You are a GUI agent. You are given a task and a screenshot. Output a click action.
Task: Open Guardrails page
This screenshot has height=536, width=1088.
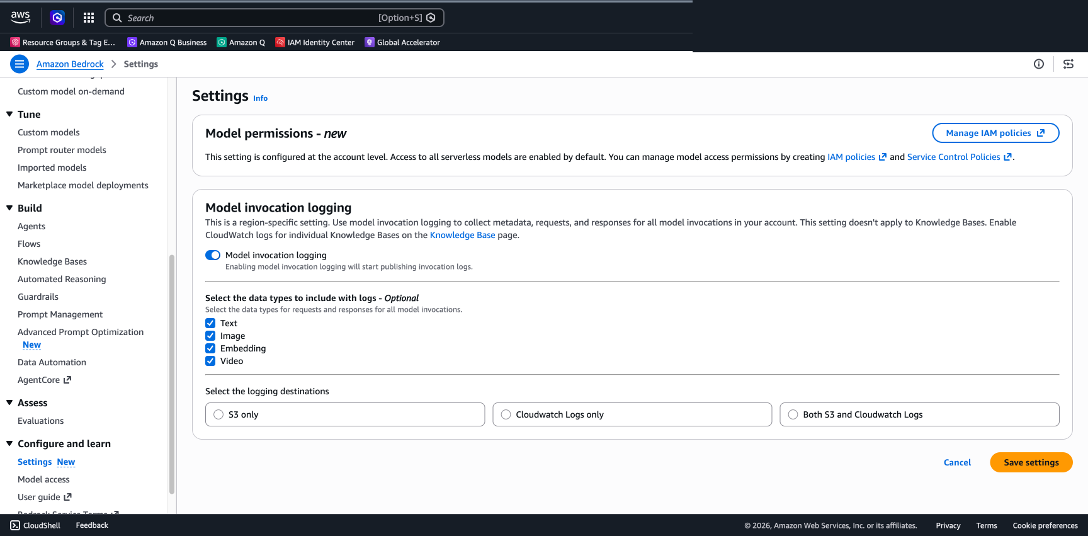tap(37, 296)
